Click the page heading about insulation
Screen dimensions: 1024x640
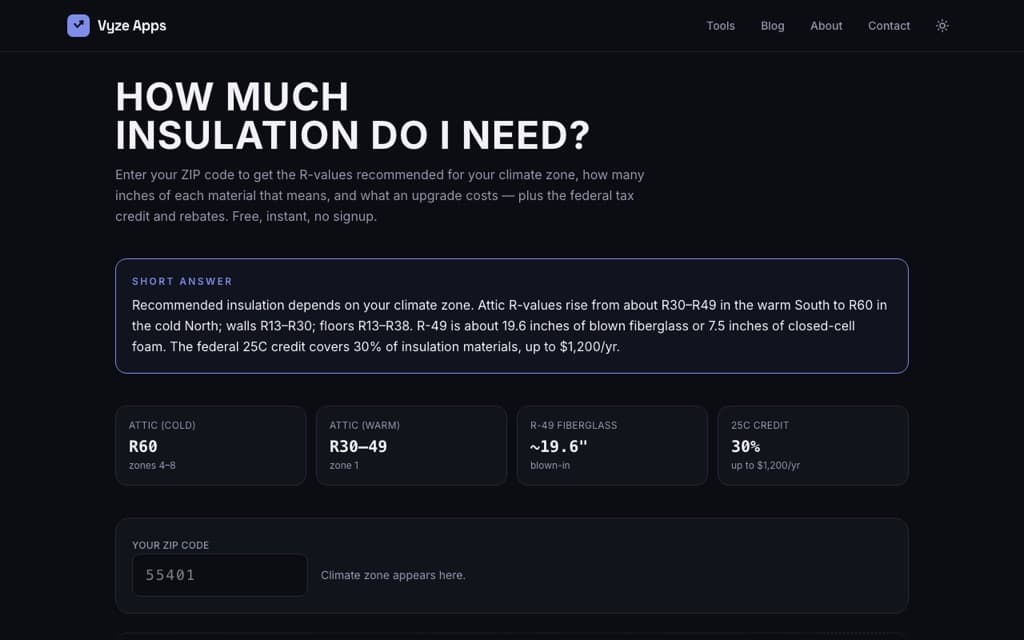click(x=353, y=116)
